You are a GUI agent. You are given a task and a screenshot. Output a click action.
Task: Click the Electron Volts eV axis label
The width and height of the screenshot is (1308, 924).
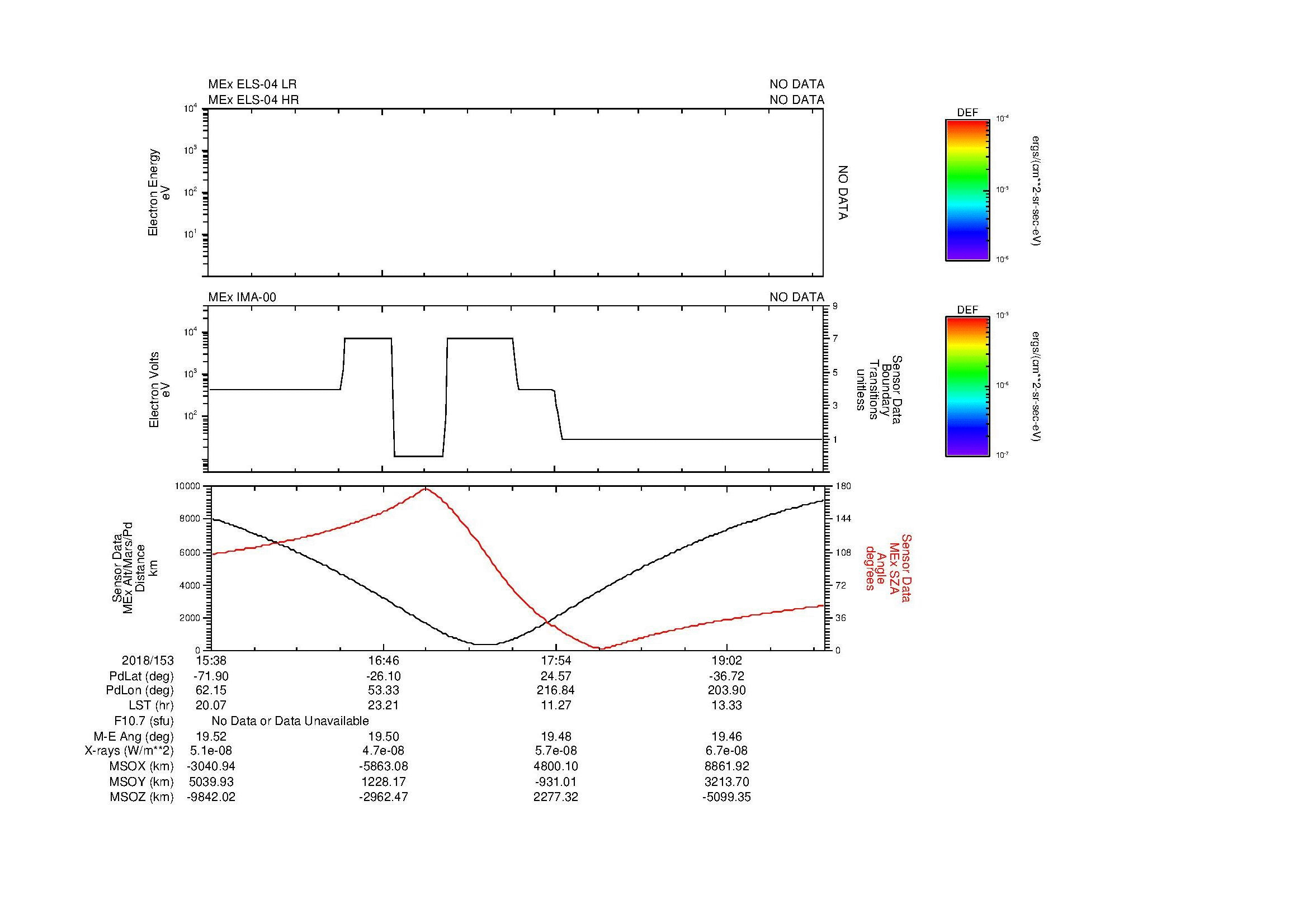coord(159,390)
